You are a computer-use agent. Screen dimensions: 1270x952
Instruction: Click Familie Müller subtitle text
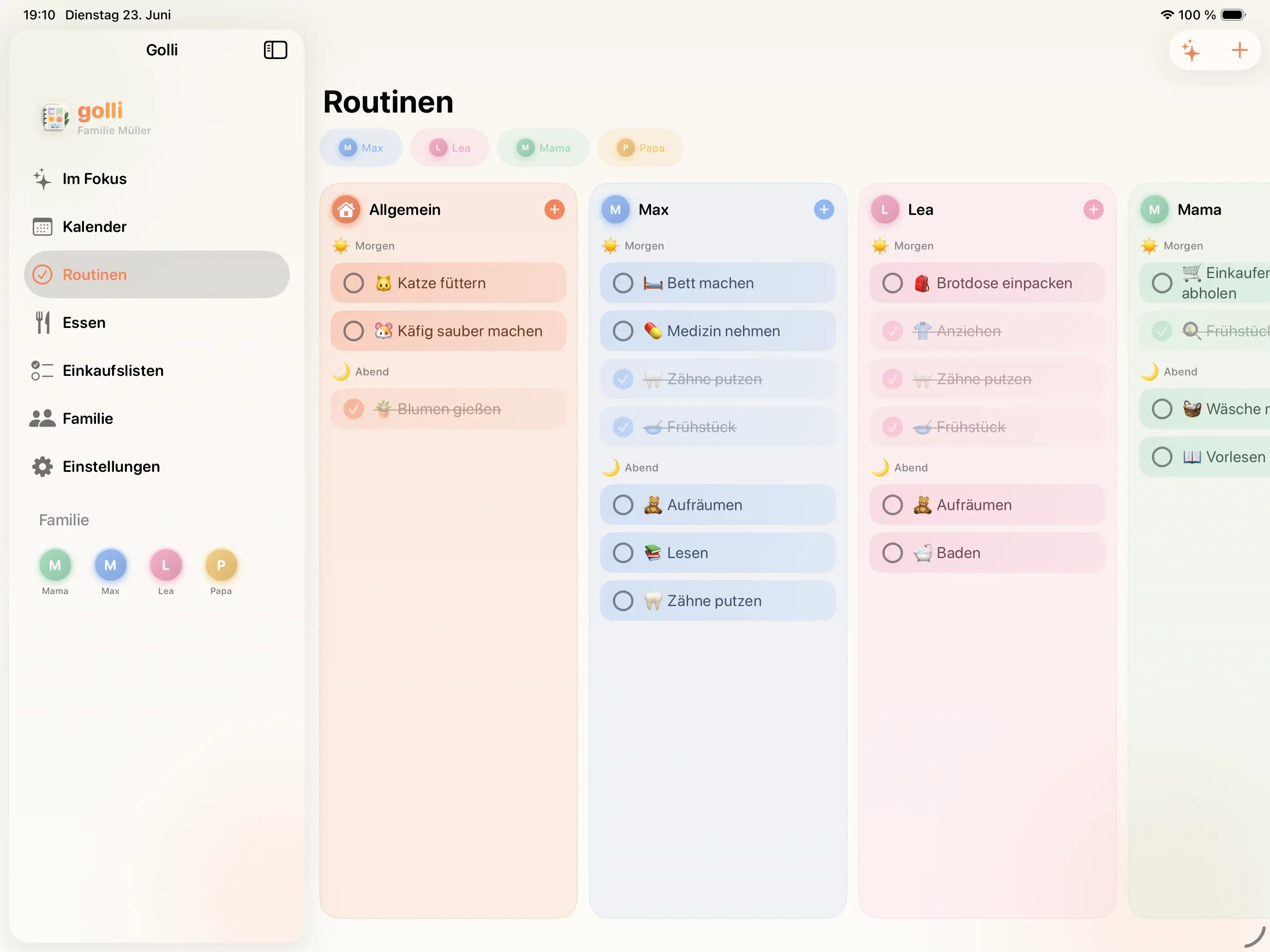click(x=114, y=131)
